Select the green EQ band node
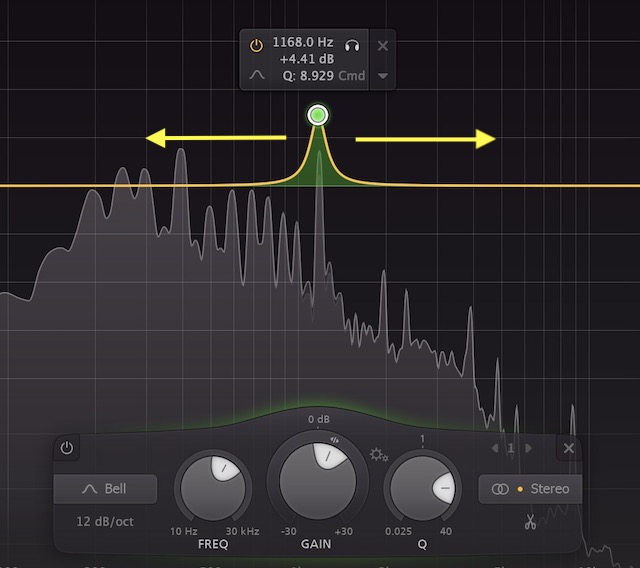This screenshot has width=640, height=568. point(318,116)
